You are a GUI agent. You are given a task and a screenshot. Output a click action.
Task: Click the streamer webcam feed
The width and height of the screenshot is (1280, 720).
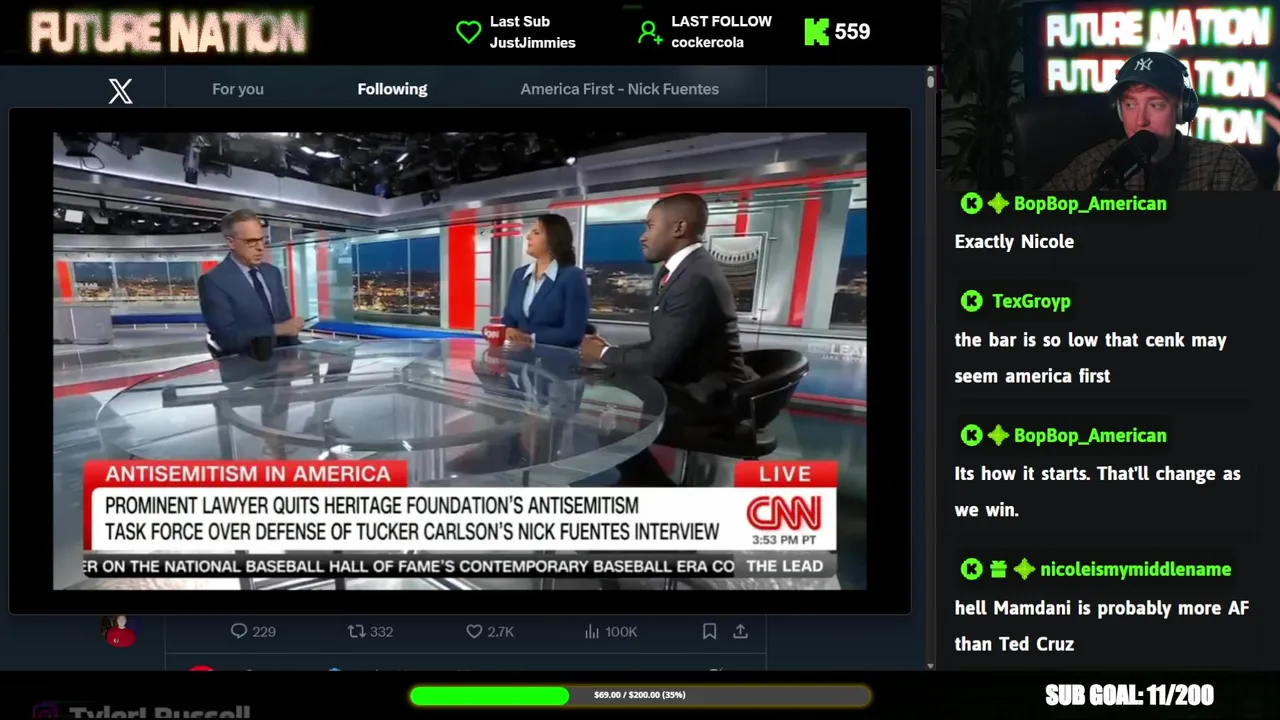[x=1110, y=95]
